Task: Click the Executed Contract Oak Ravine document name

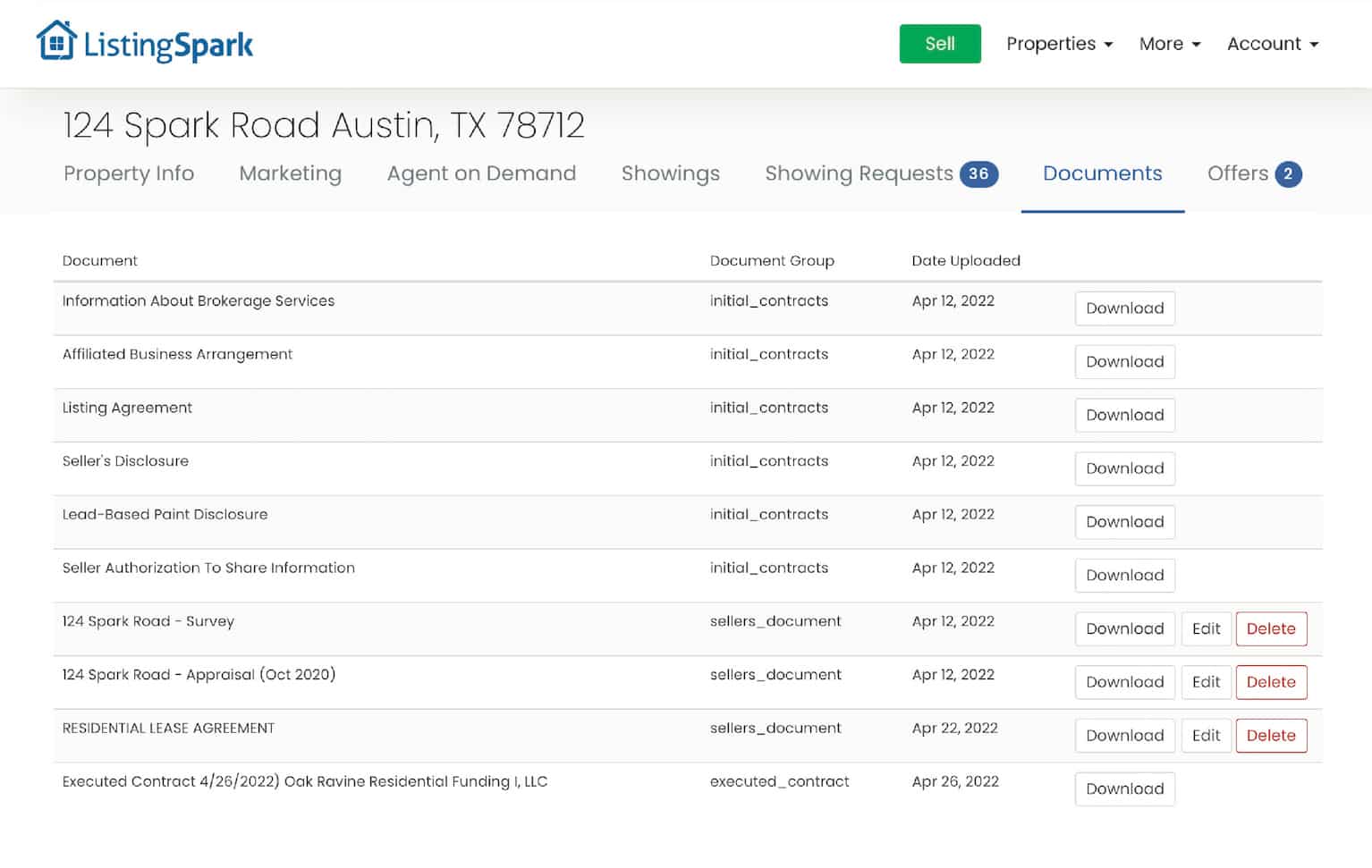Action: point(305,782)
